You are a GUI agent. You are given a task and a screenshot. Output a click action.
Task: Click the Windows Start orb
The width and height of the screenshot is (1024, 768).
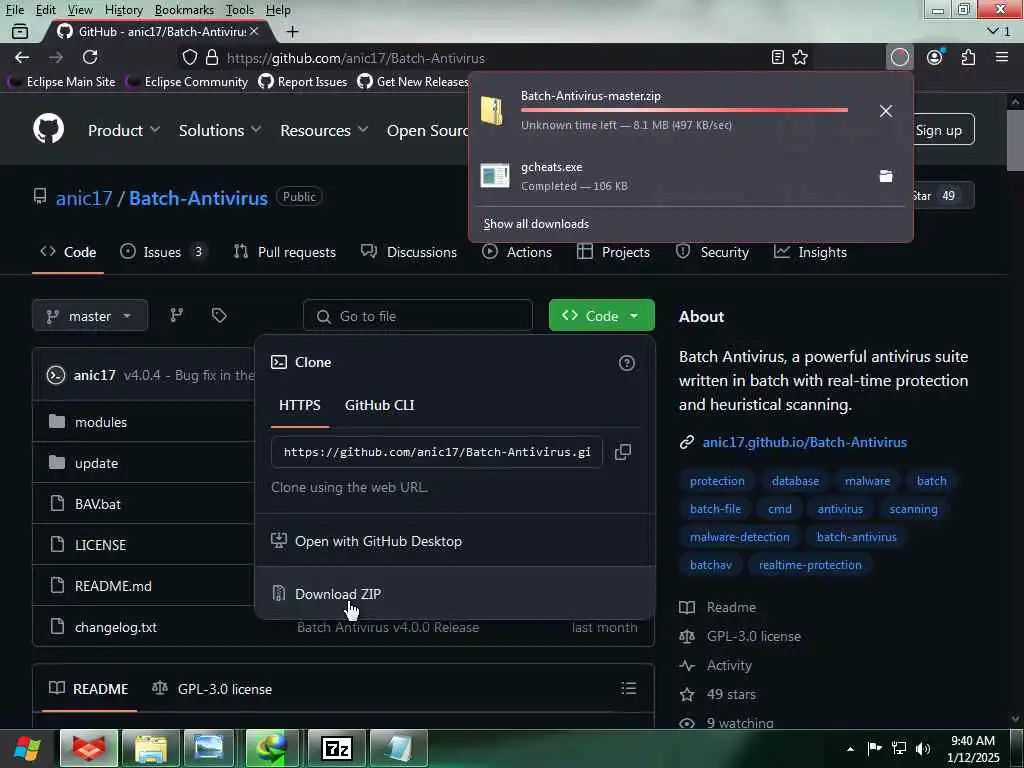coord(27,748)
